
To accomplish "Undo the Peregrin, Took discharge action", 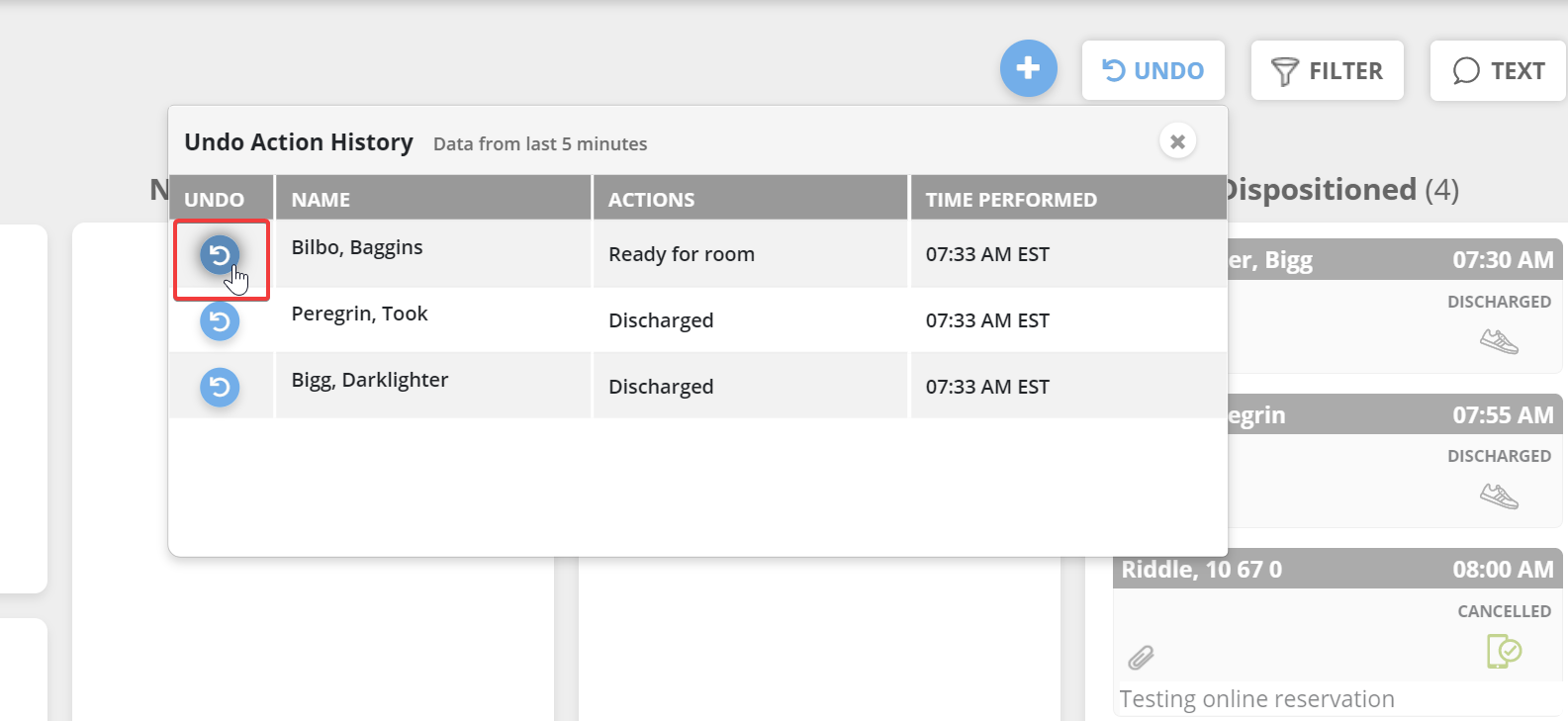I will (220, 321).
